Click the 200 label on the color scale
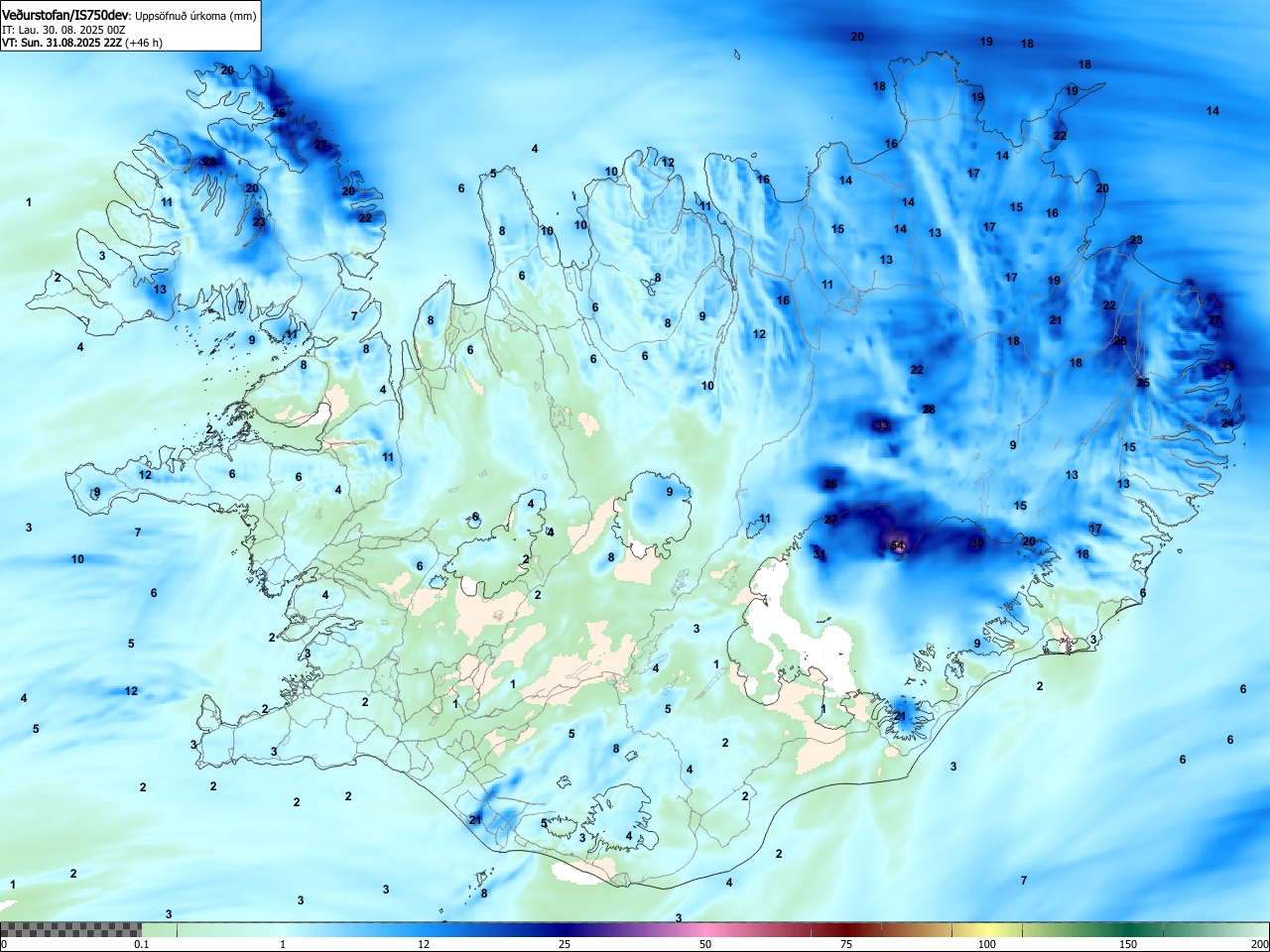Image resolution: width=1270 pixels, height=952 pixels. tap(1259, 944)
